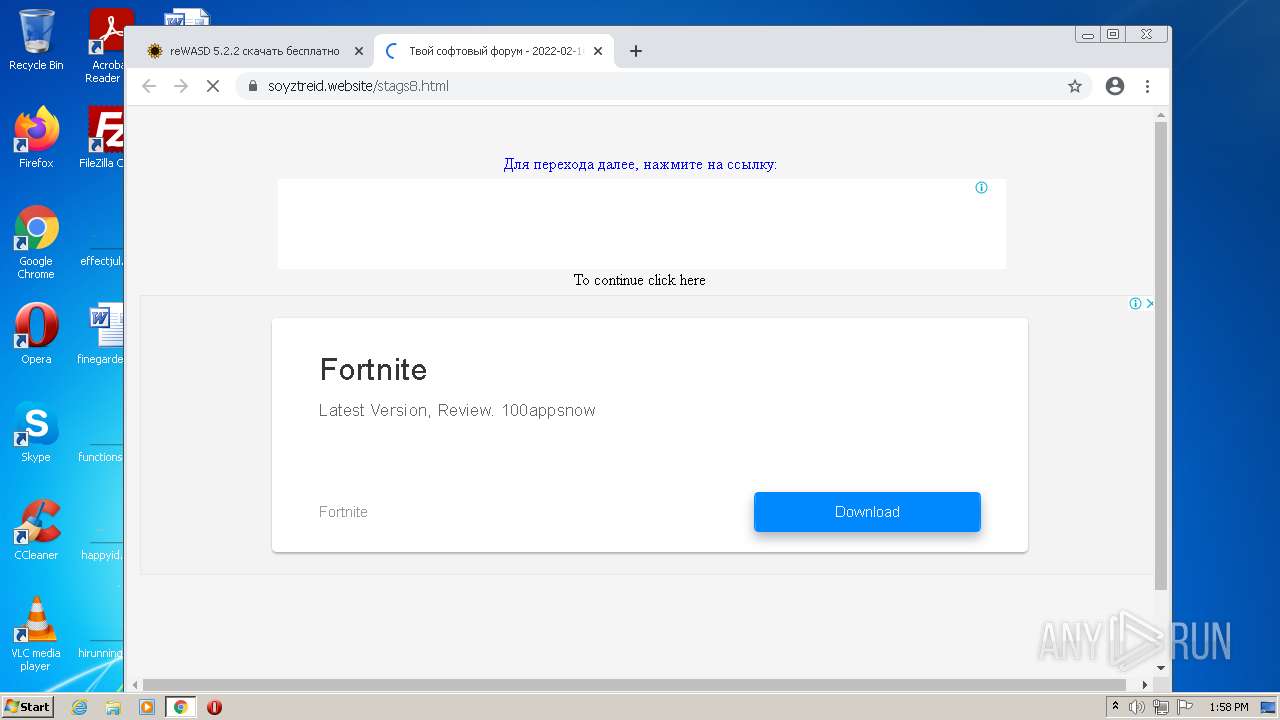
Task: Click the scroll down arrow of the page
Action: [1161, 667]
